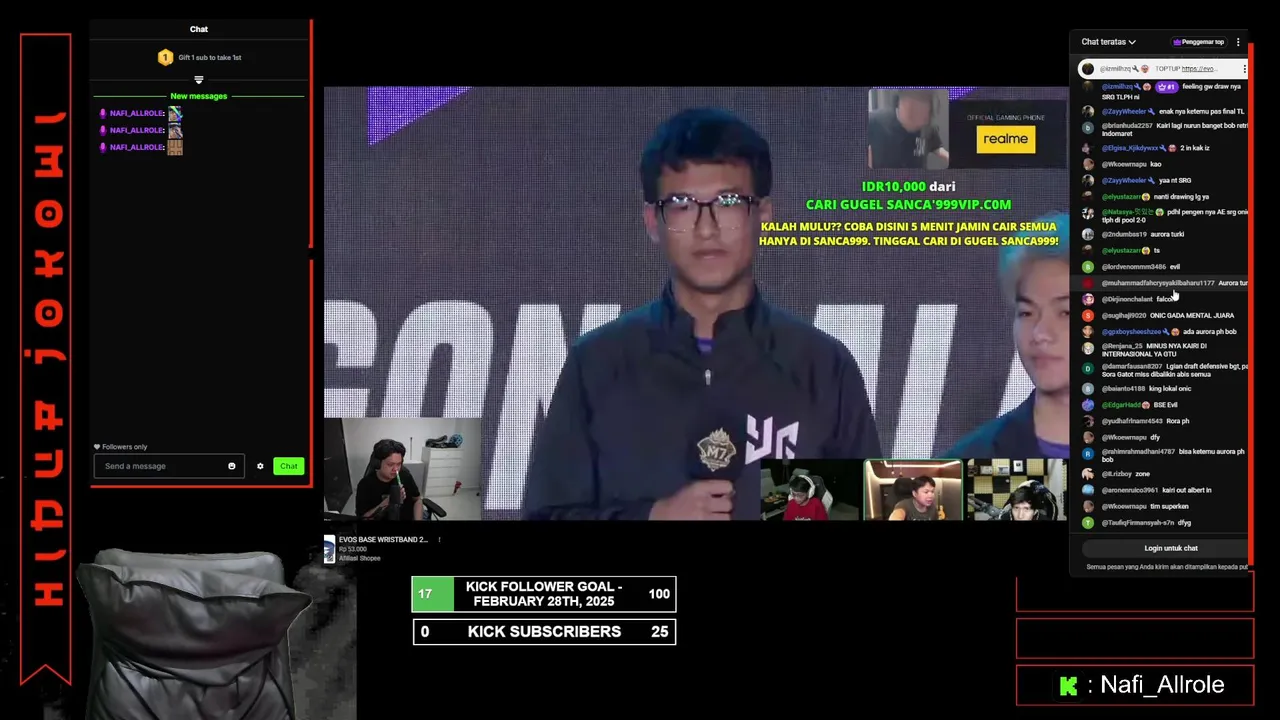
Task: Click the 'Chat' header tab of Kick panel
Action: pyautogui.click(x=199, y=29)
